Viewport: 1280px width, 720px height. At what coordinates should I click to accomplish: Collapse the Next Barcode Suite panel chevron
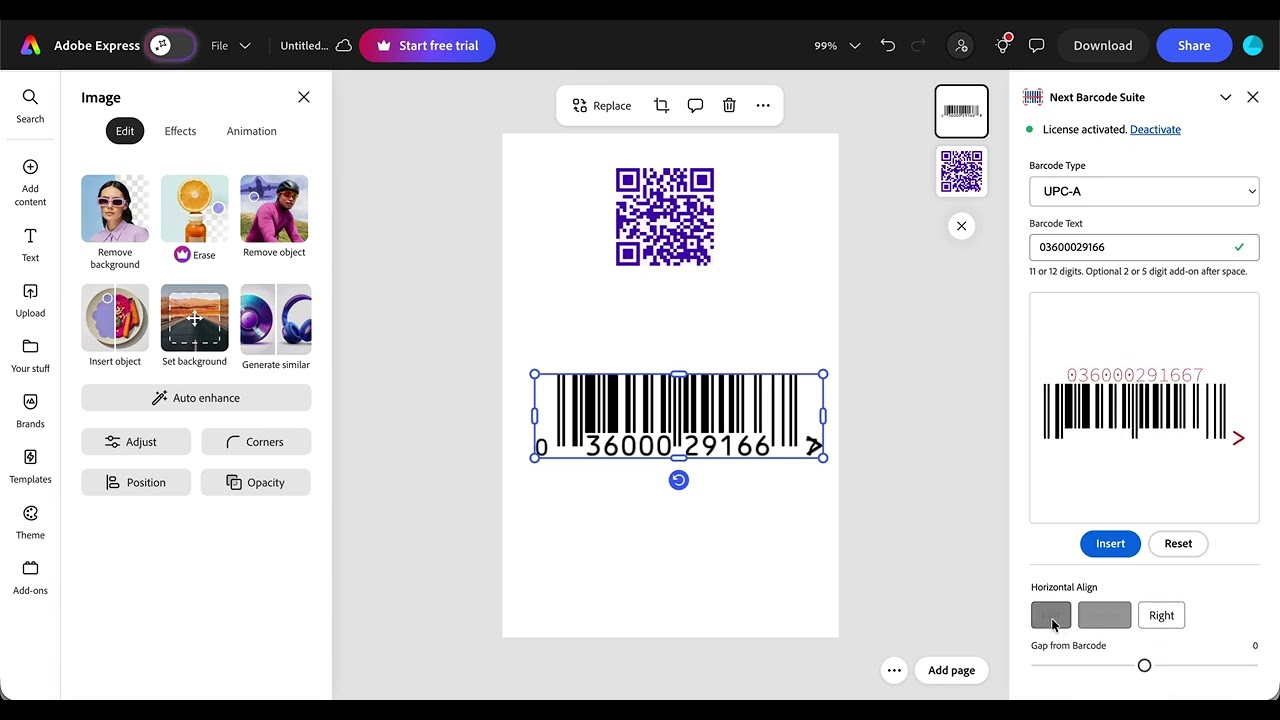(1225, 97)
